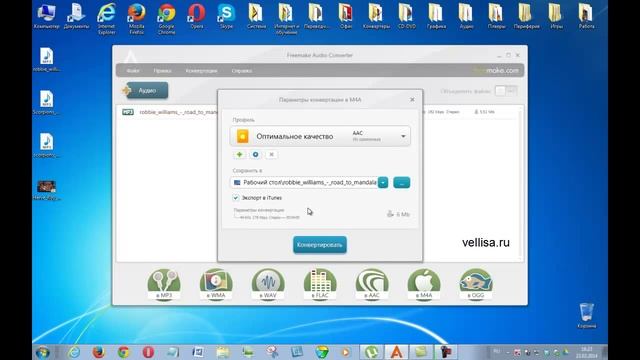Viewport: 640px width, 360px height.
Task: Click the uTorrent taskbar icon
Action: click(x=371, y=352)
